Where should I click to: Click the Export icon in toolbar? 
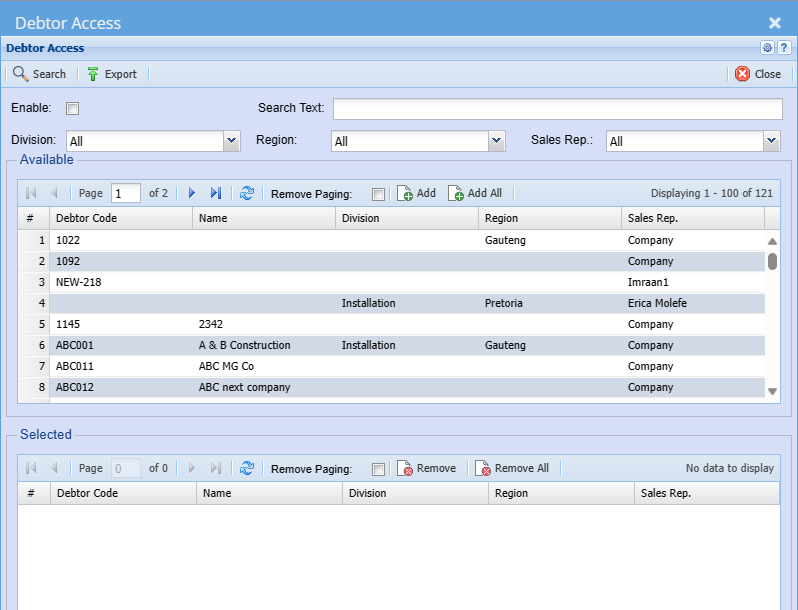[x=93, y=74]
